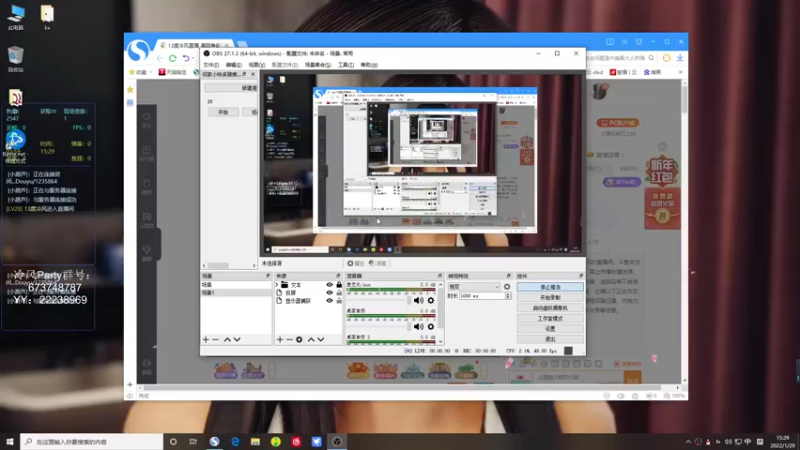Screen dimensions: 800x450
Task: Open File Explorer on the taskbar
Action: point(255,441)
